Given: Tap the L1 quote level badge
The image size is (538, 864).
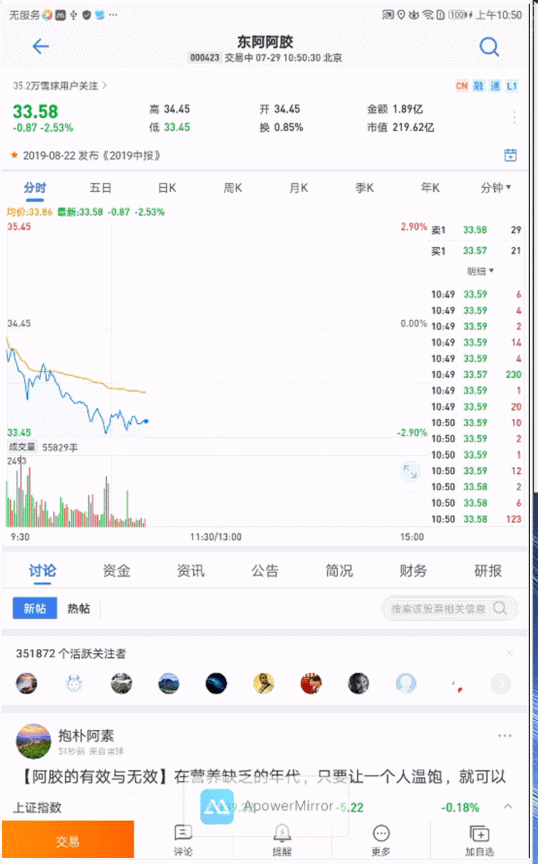Looking at the screenshot, I should [512, 86].
